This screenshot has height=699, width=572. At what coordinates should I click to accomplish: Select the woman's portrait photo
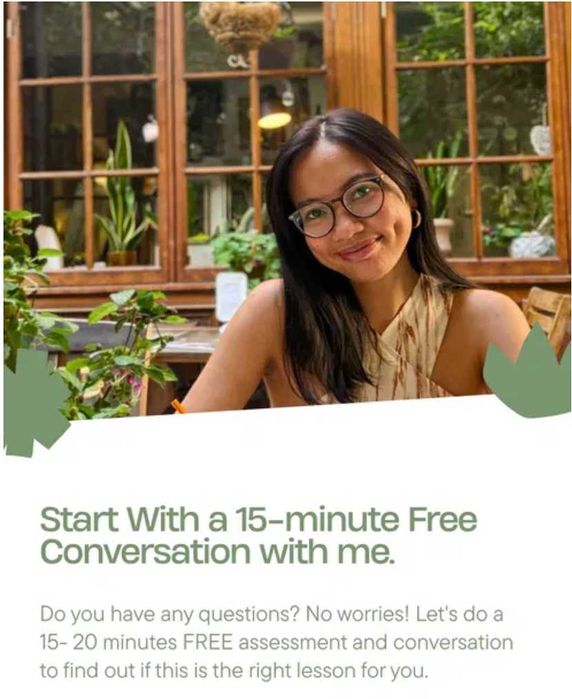[287, 210]
